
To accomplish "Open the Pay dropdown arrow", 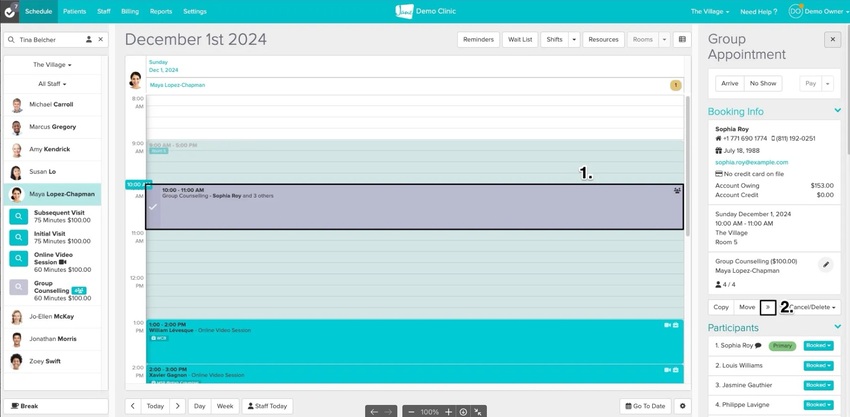I will (827, 84).
